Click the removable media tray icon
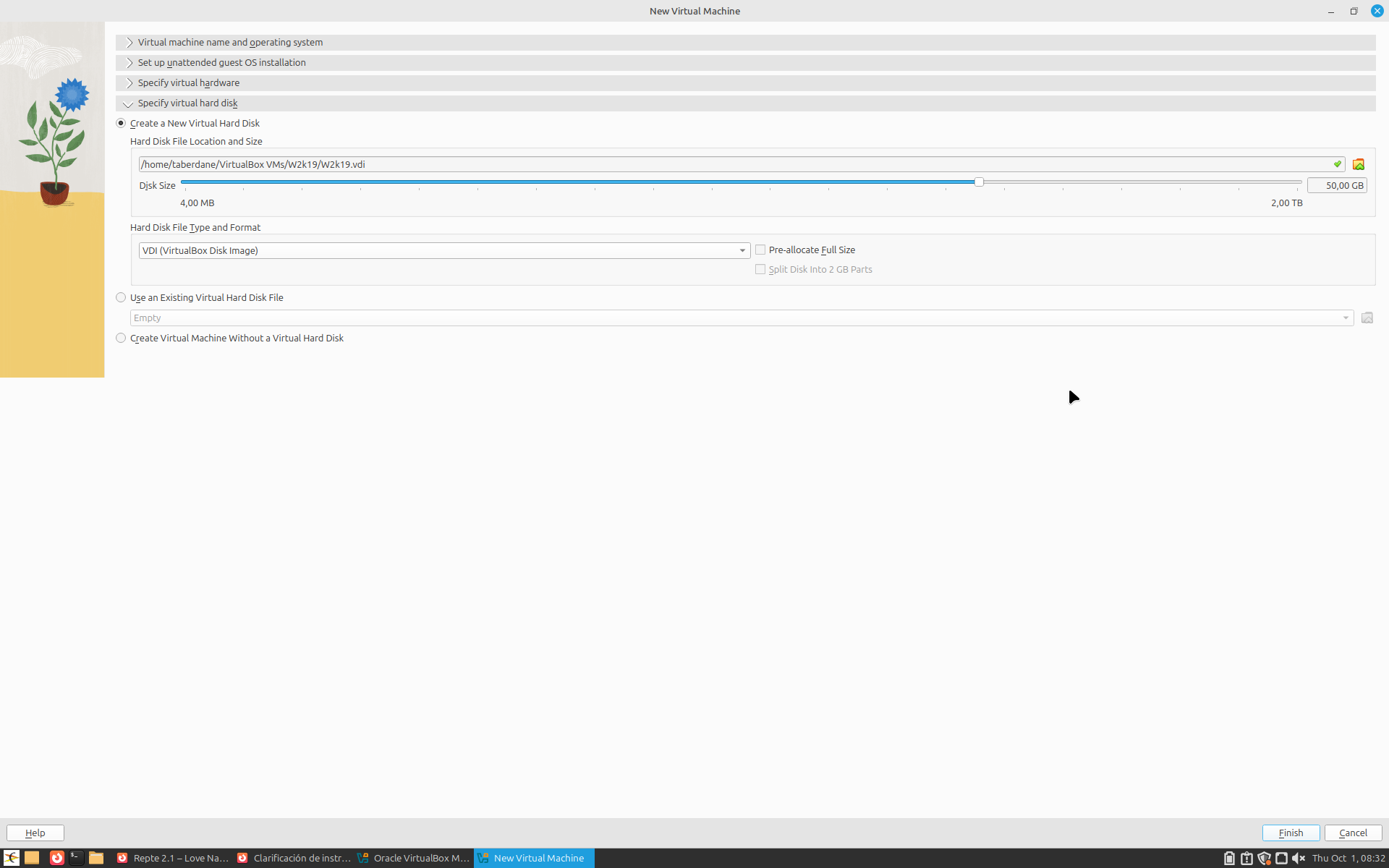Image resolution: width=1389 pixels, height=868 pixels. [1281, 858]
